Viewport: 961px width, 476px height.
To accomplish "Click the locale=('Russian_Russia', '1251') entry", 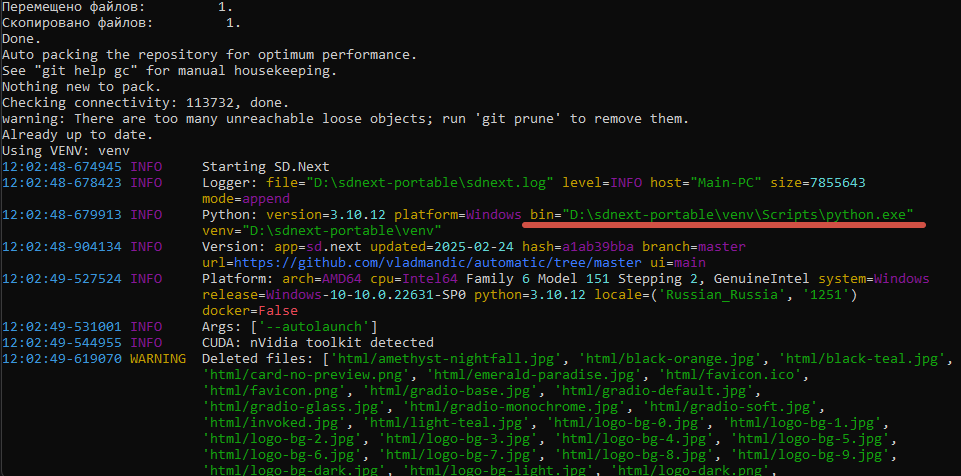I will pos(726,295).
